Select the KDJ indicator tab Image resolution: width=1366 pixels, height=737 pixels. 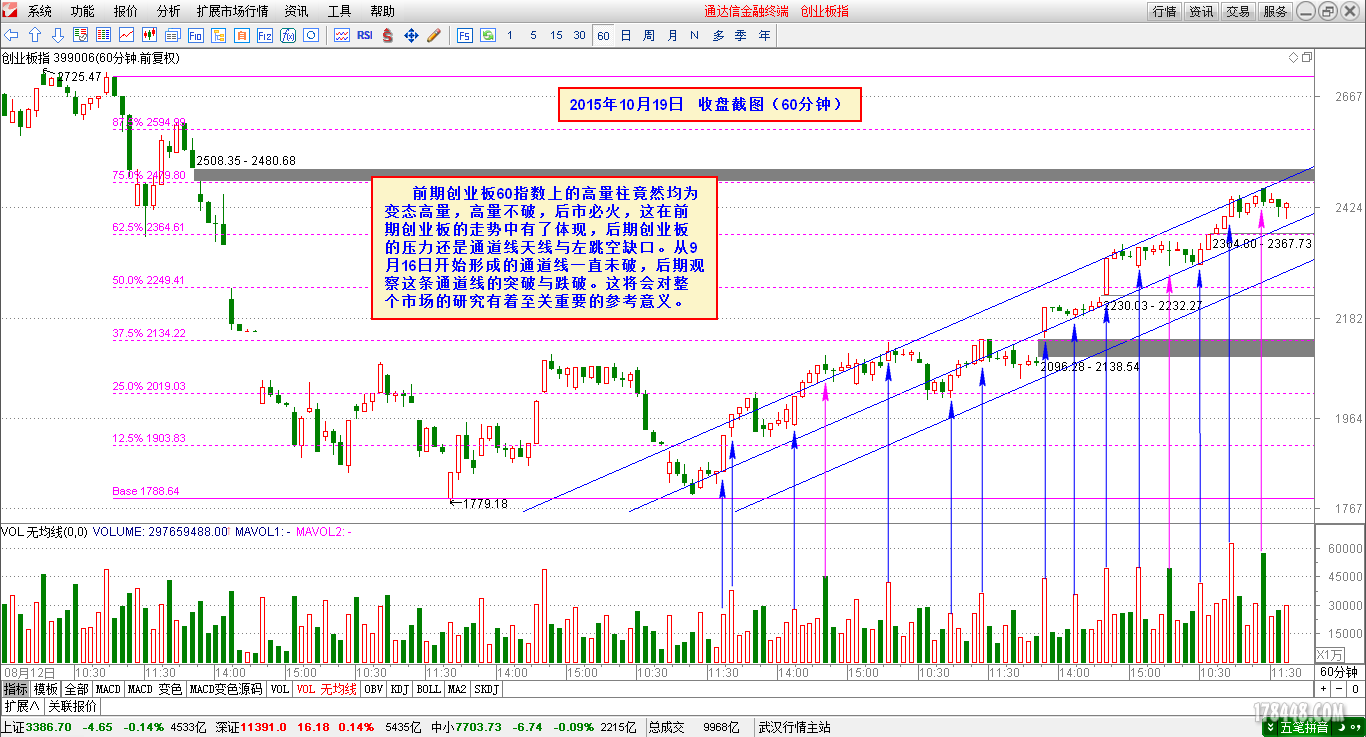(400, 689)
